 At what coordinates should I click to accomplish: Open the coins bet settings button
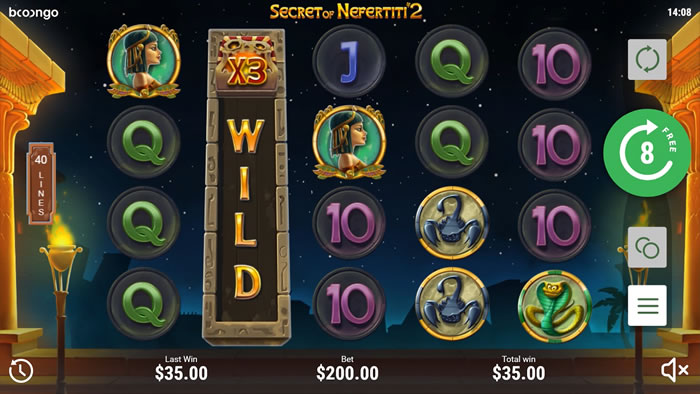(x=647, y=247)
